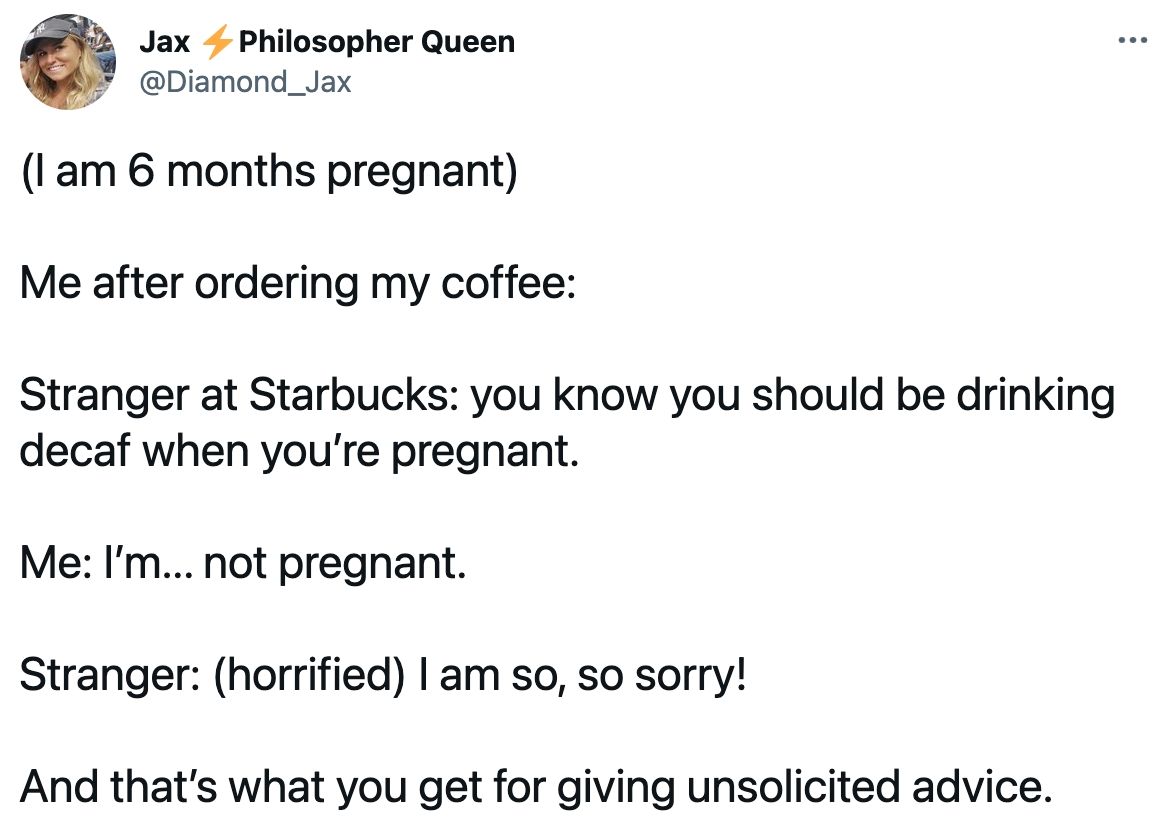Click the final line about unsolicited advice

[536, 787]
